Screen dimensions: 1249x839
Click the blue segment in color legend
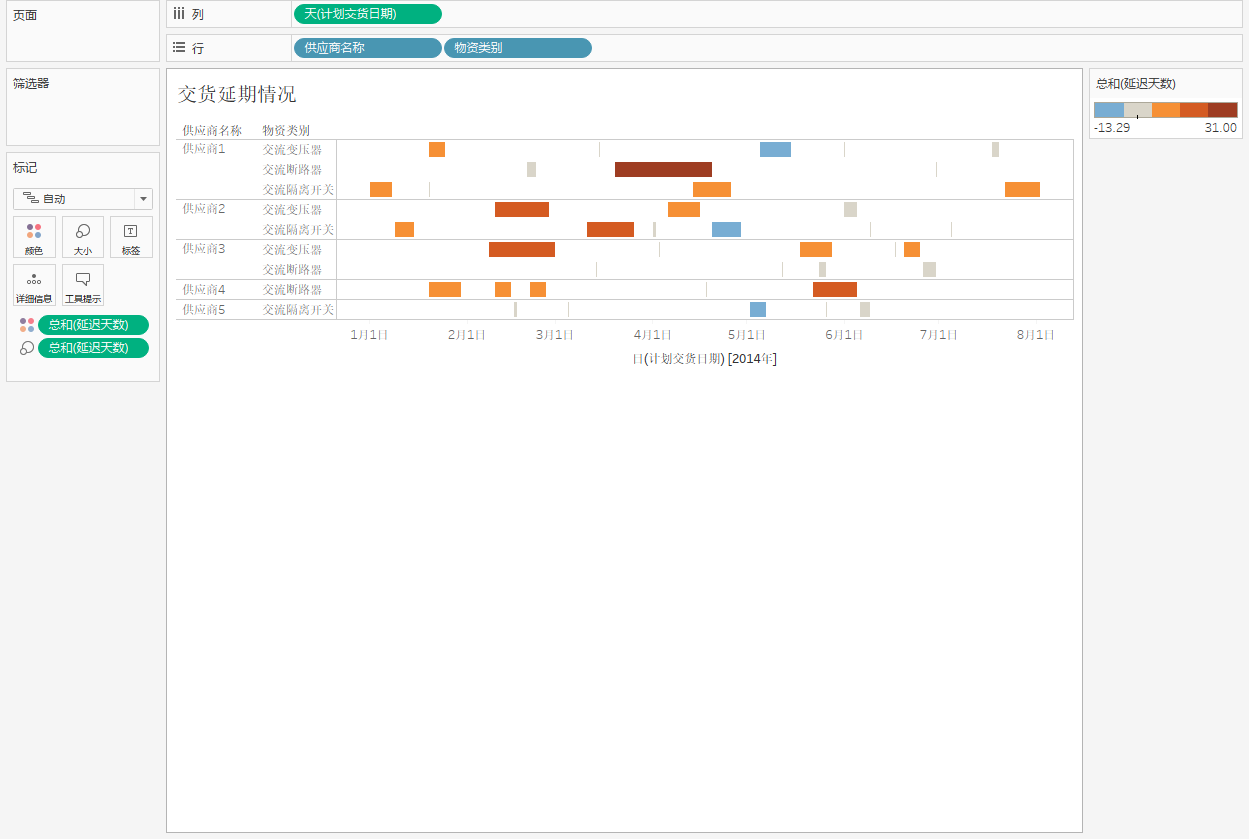tap(1109, 110)
